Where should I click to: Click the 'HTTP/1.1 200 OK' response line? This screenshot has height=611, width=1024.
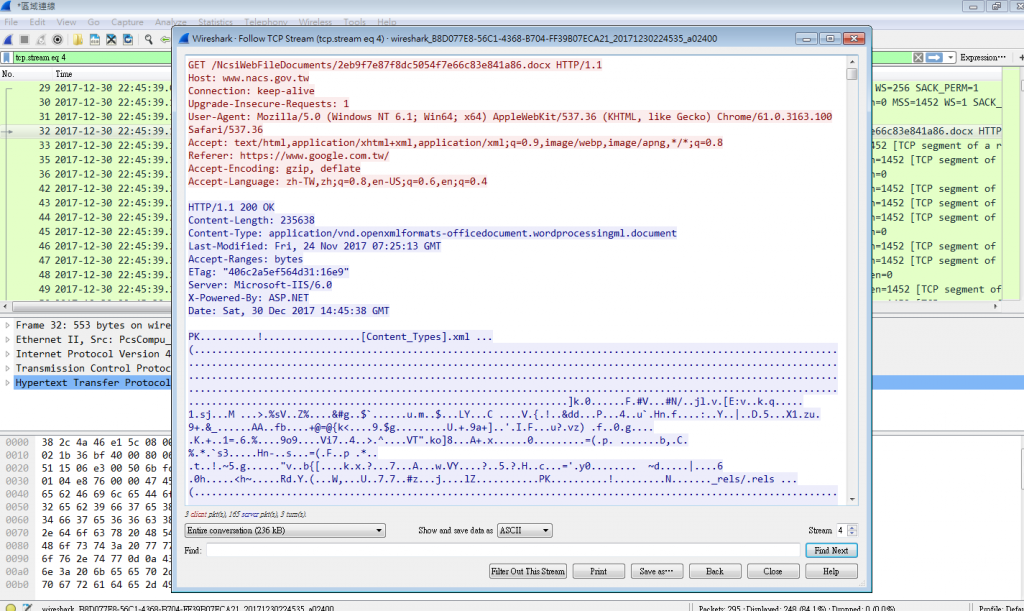(231, 207)
